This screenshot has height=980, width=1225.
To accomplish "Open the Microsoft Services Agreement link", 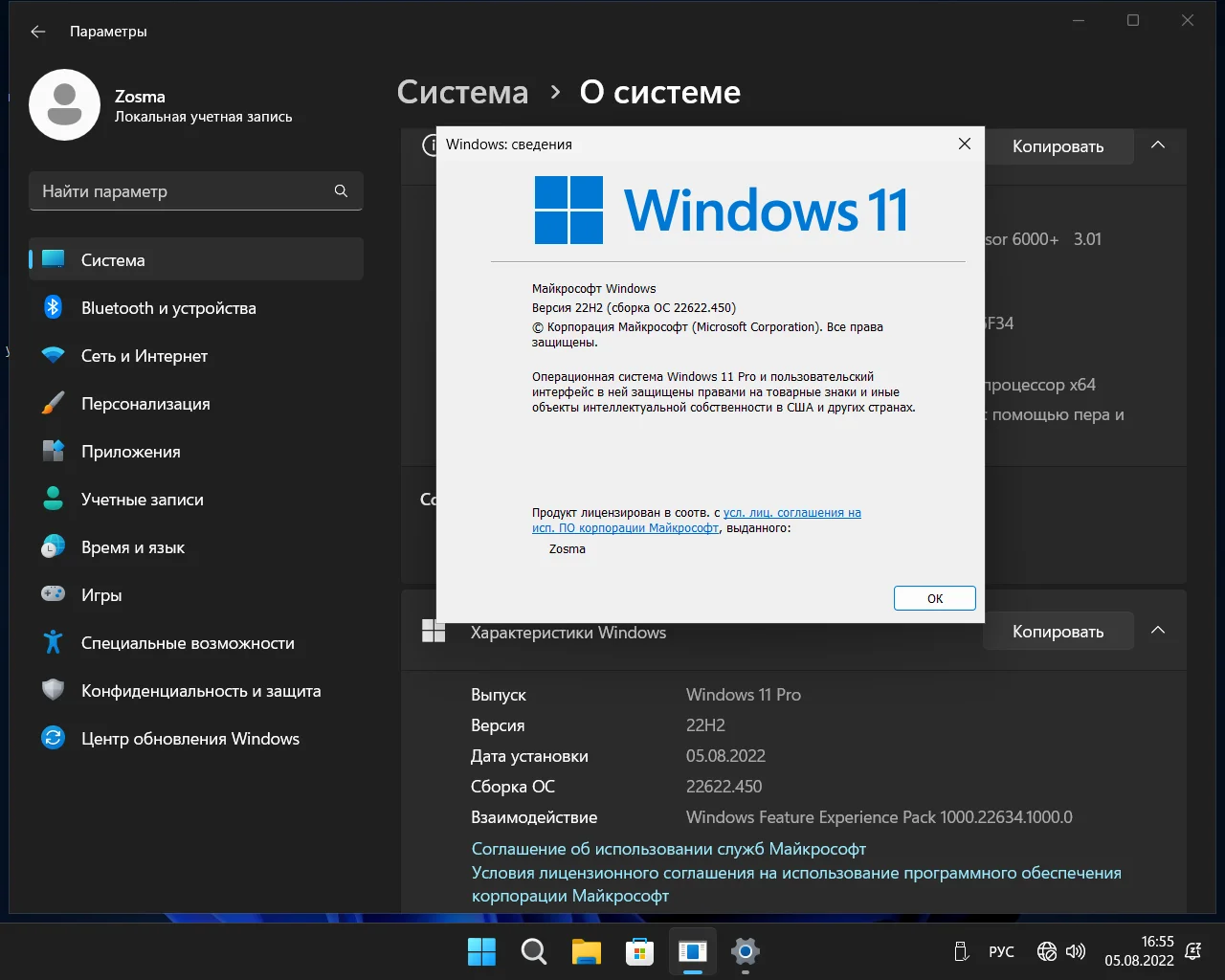I will coord(668,849).
